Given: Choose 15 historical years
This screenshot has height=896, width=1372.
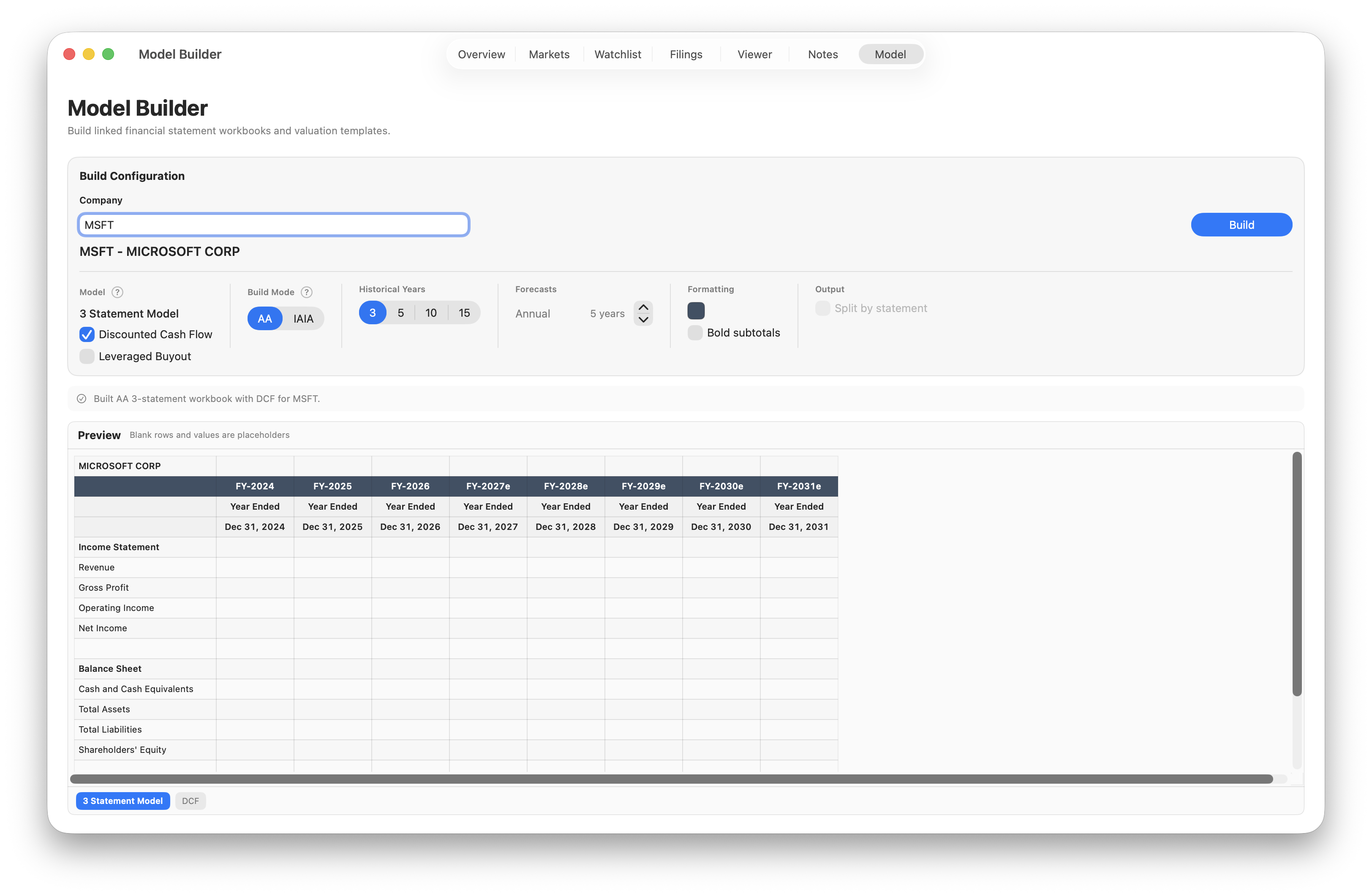Looking at the screenshot, I should click(x=465, y=312).
